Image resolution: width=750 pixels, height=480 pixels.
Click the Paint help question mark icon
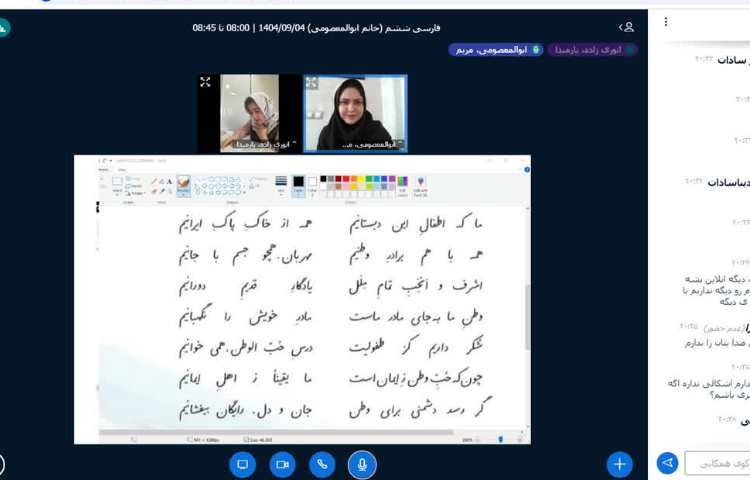click(527, 170)
